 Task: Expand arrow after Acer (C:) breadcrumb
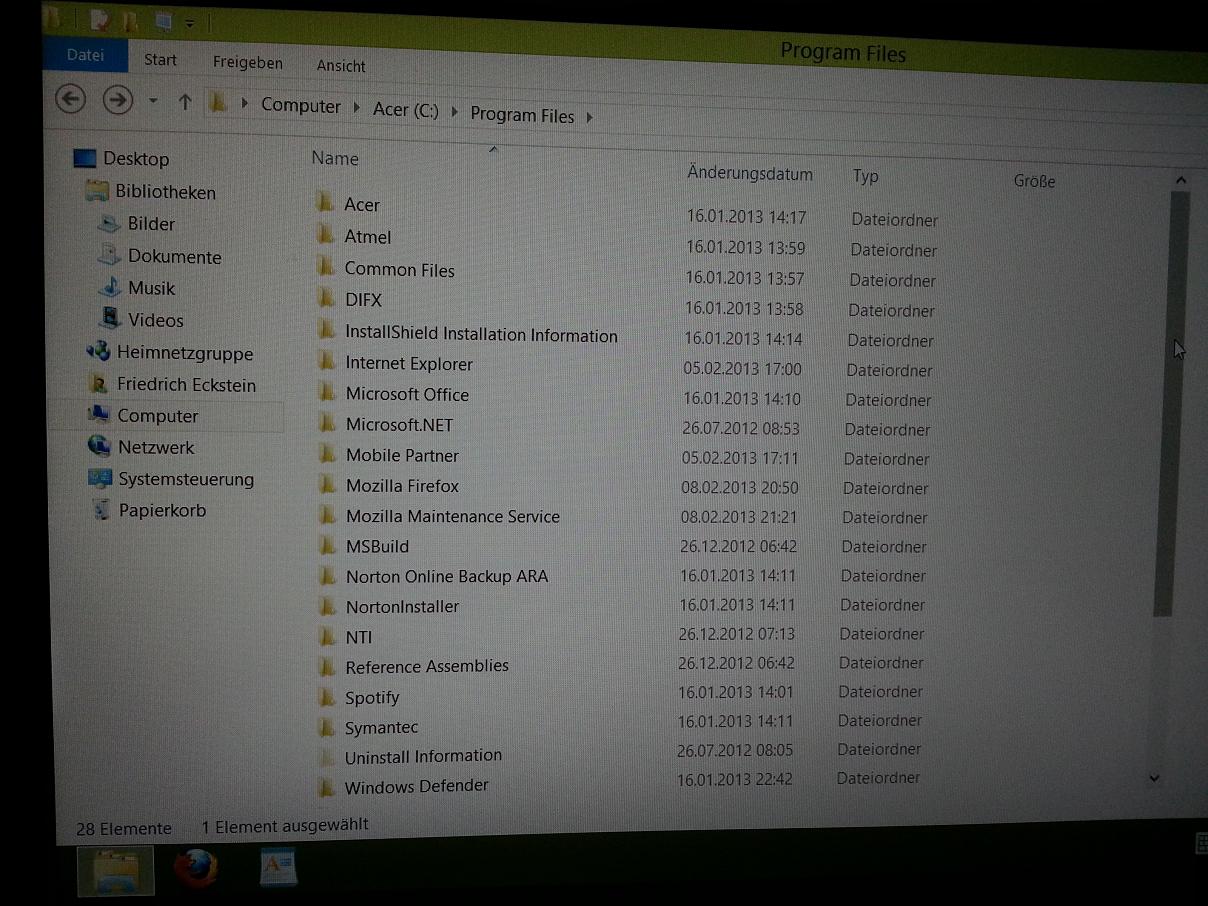[x=454, y=112]
